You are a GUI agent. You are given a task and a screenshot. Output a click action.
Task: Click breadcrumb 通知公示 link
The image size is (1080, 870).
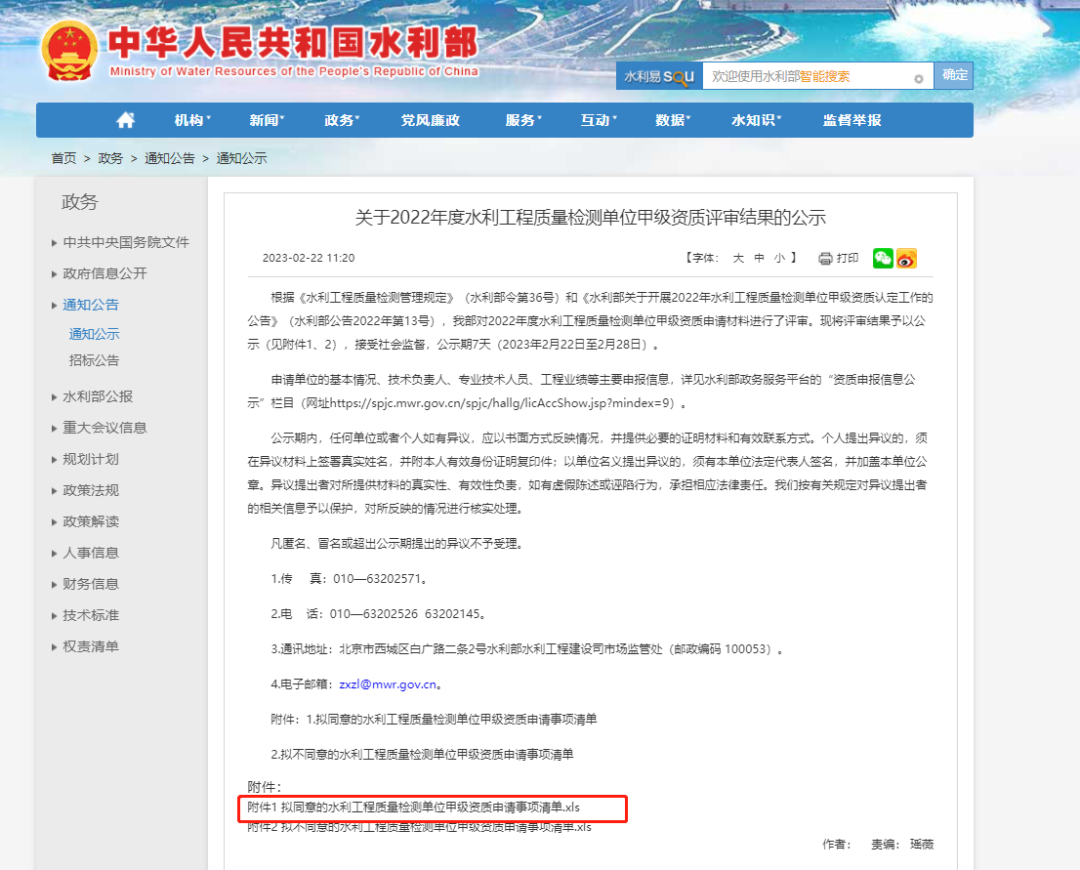click(242, 158)
